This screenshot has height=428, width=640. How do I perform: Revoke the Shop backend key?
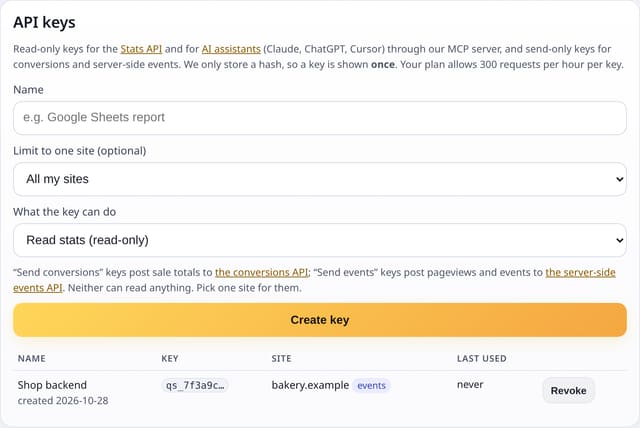[568, 390]
